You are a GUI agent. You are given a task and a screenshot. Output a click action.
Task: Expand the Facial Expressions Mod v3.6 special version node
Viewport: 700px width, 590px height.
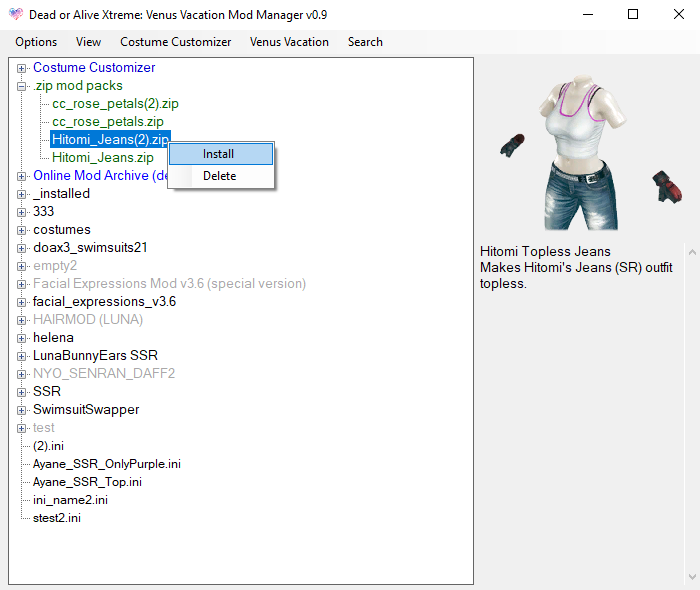point(21,284)
